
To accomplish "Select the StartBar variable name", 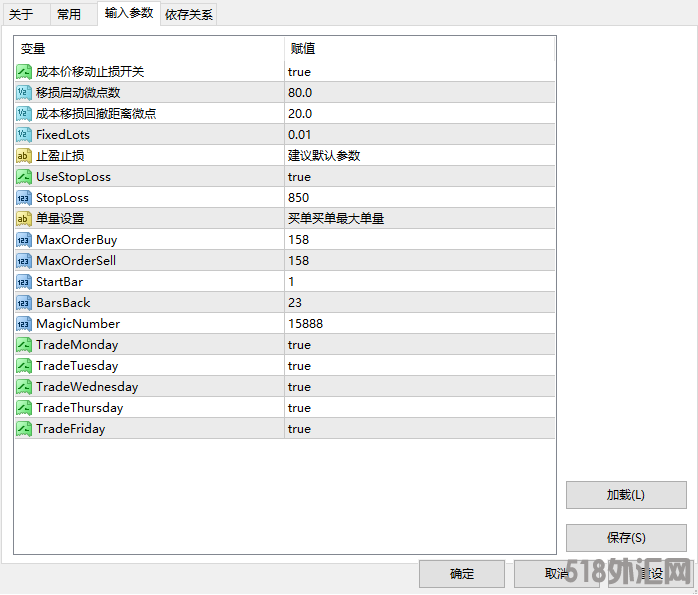I will pyautogui.click(x=60, y=282).
